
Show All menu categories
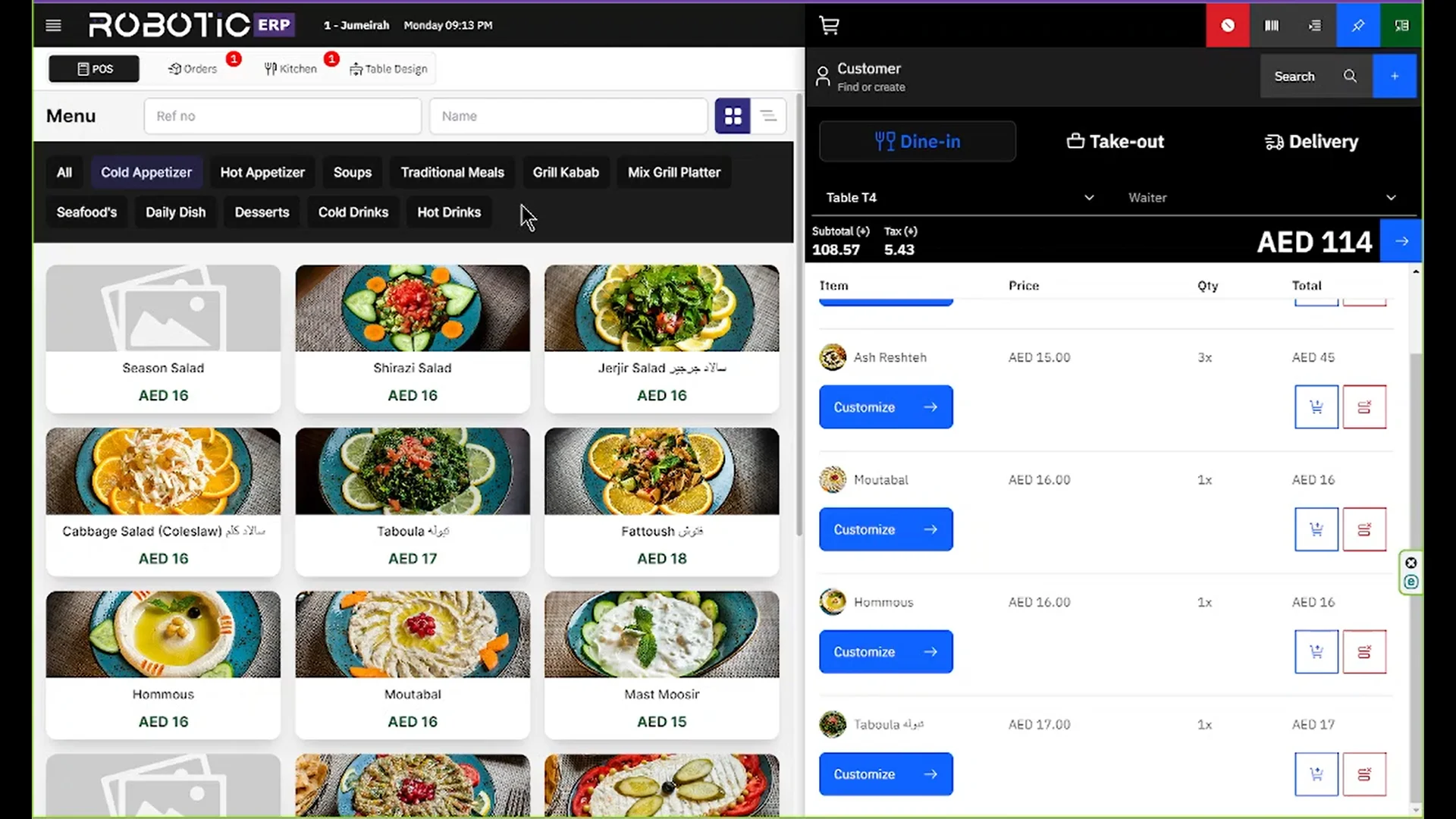[x=64, y=172]
